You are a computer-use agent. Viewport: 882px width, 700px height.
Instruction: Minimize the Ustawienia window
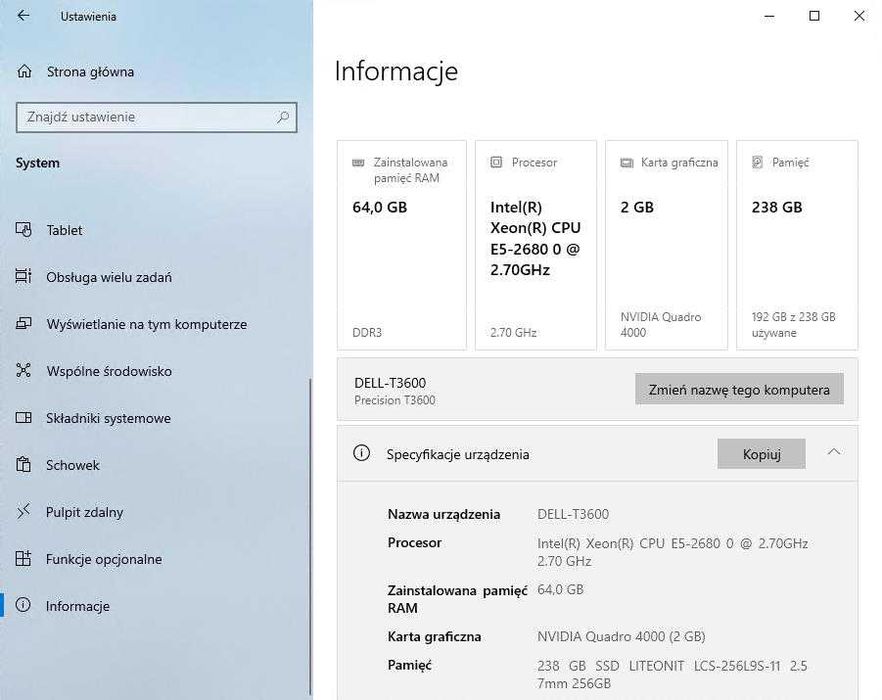tap(770, 16)
